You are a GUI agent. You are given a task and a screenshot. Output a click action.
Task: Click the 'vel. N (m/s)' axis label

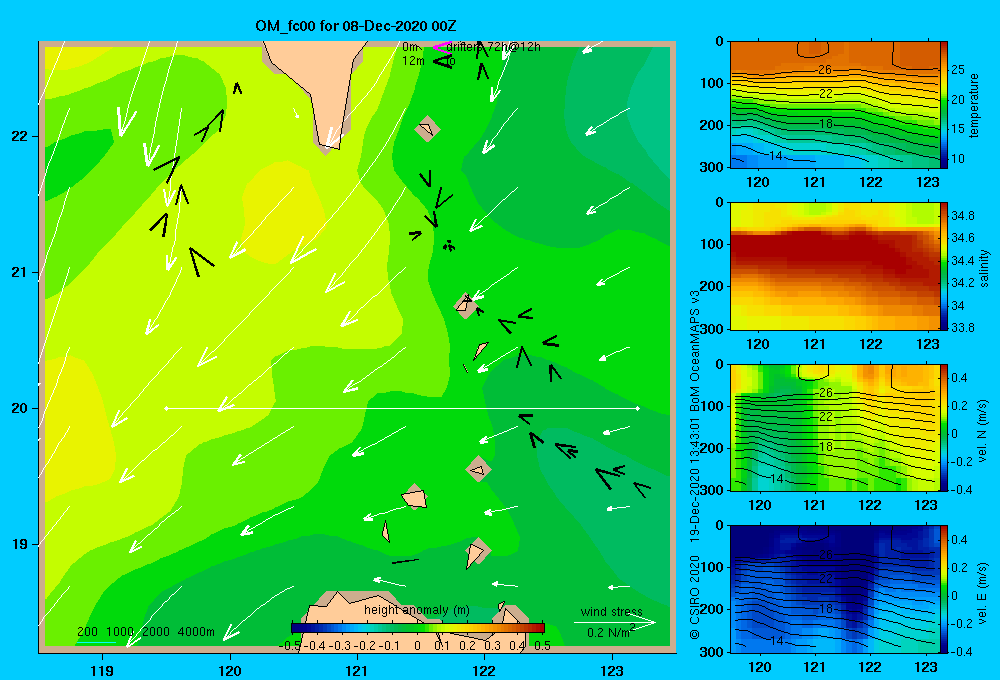click(983, 431)
